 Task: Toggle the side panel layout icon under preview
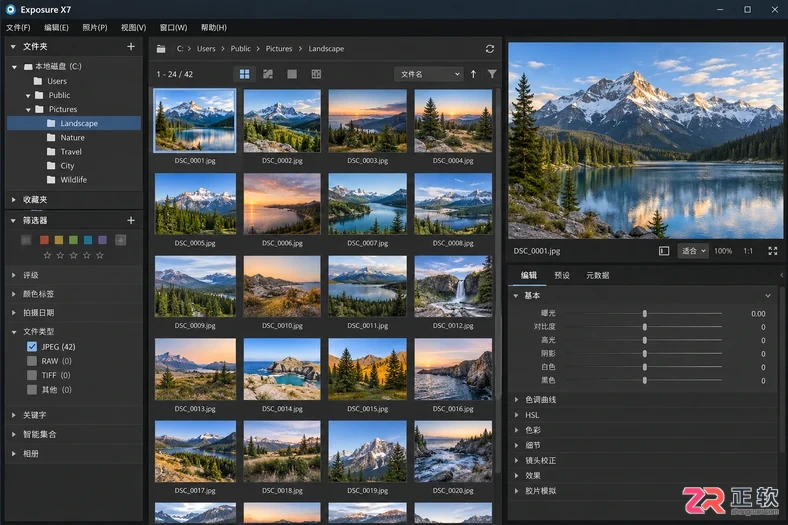click(664, 251)
